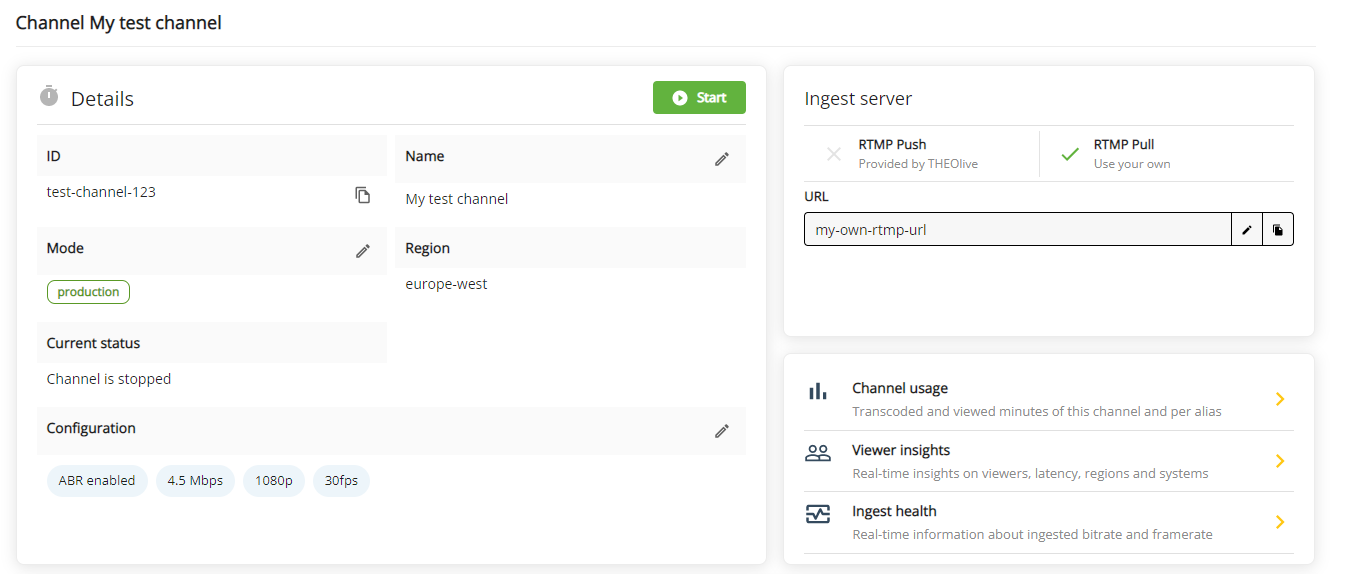This screenshot has width=1349, height=574.
Task: Edit the Mode setting pencil icon
Action: pyautogui.click(x=363, y=251)
